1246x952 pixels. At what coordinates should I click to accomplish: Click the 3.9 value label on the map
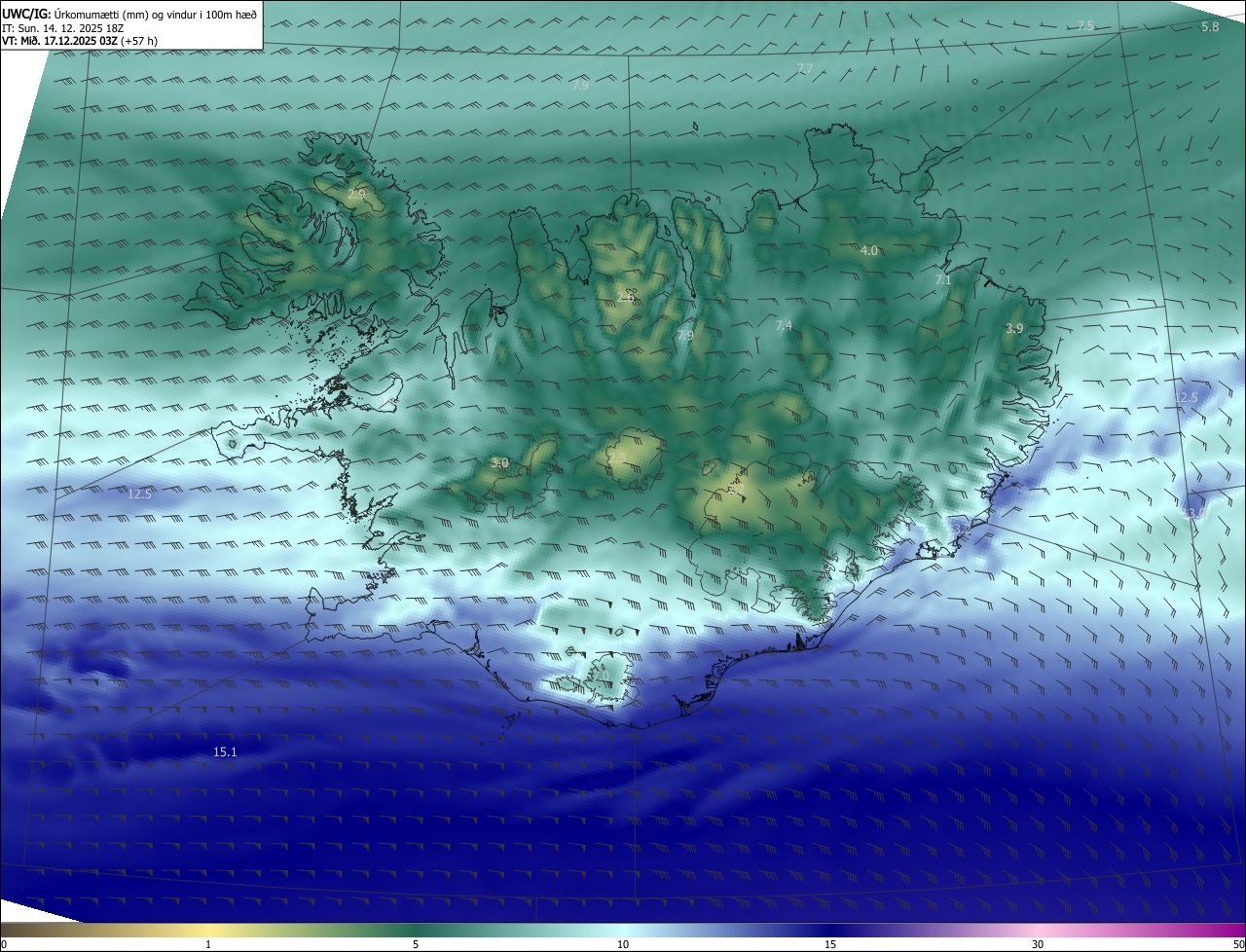click(1014, 329)
